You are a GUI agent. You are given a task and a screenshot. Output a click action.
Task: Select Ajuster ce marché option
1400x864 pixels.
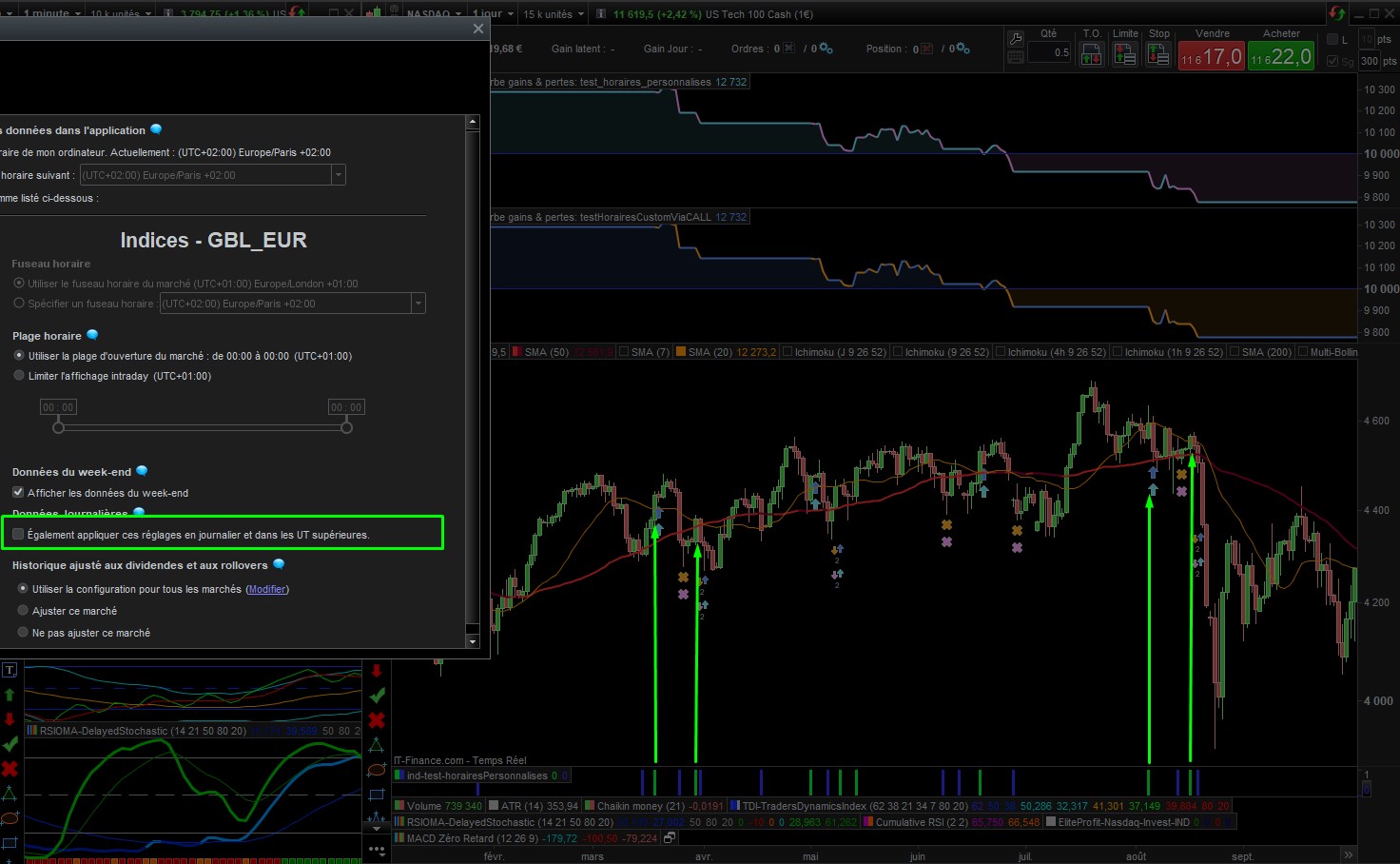coord(23,611)
